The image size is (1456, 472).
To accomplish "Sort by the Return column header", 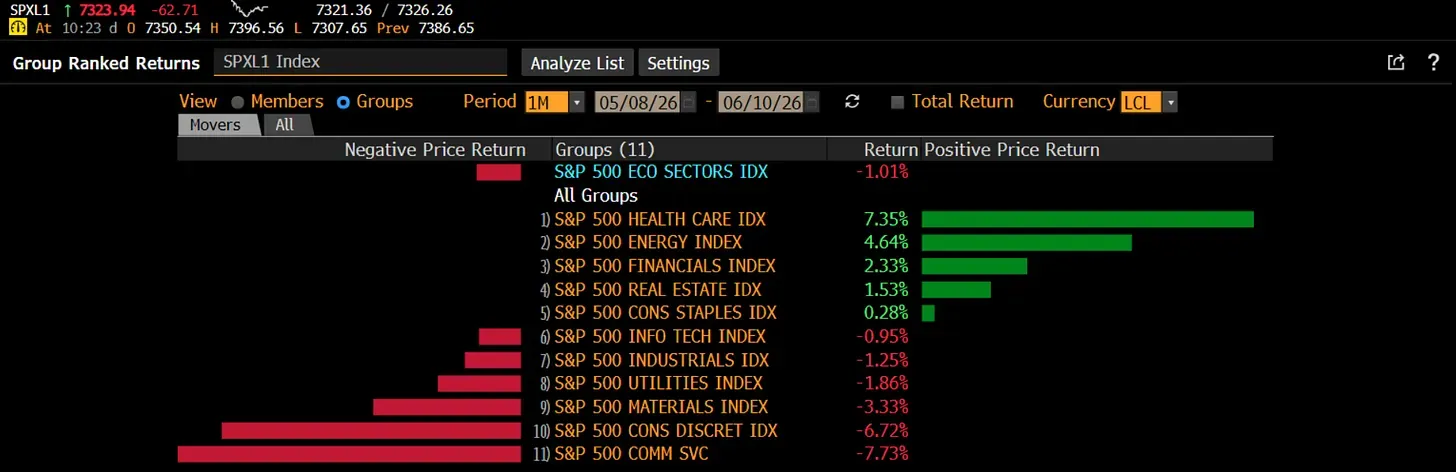I will (x=890, y=150).
